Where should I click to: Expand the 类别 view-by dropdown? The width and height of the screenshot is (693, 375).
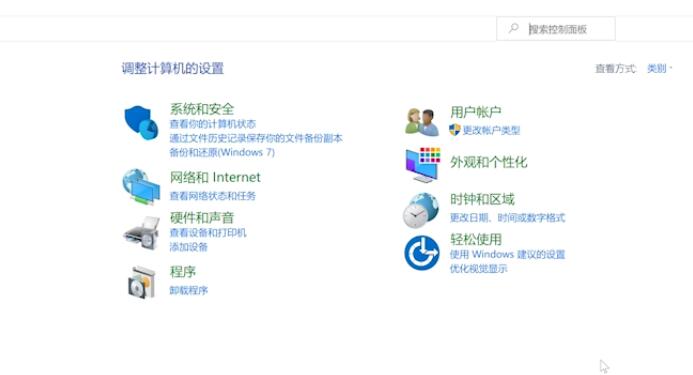[x=659, y=69]
